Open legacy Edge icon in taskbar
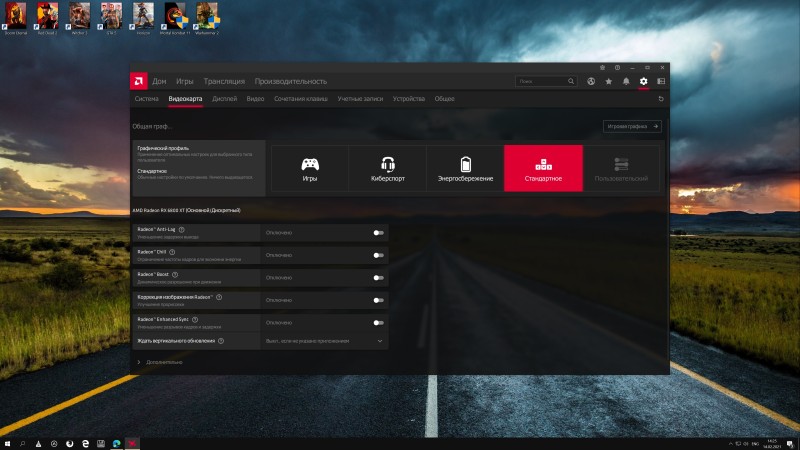The width and height of the screenshot is (800, 450). click(x=85, y=444)
